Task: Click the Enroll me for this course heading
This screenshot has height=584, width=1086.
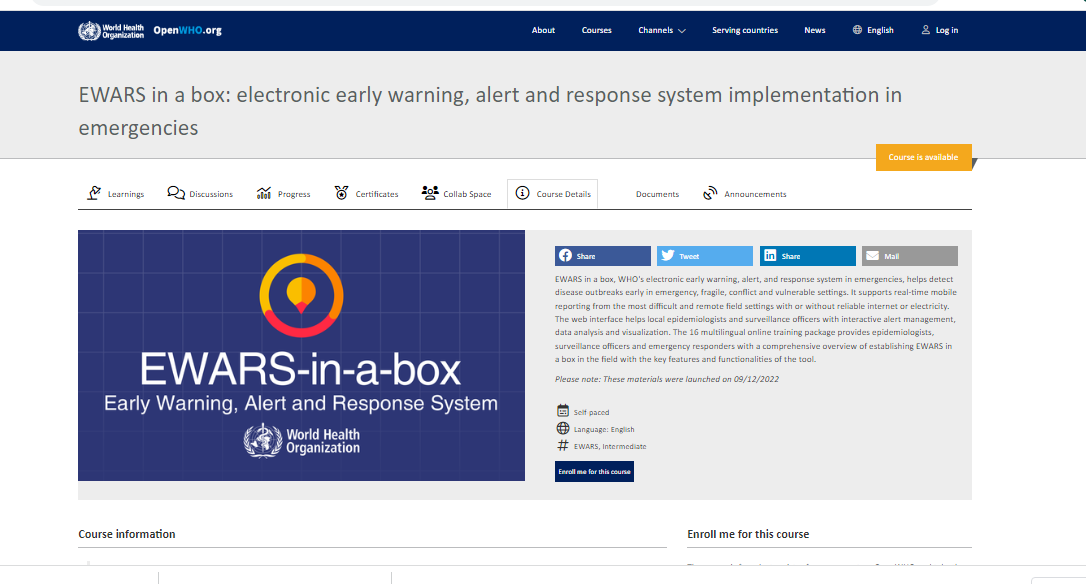Action: point(748,534)
